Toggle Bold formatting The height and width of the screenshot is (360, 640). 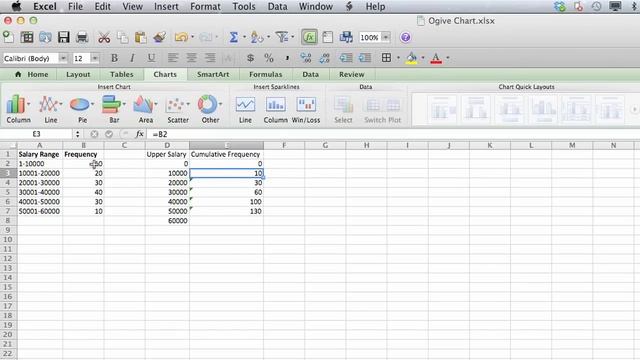click(114, 58)
